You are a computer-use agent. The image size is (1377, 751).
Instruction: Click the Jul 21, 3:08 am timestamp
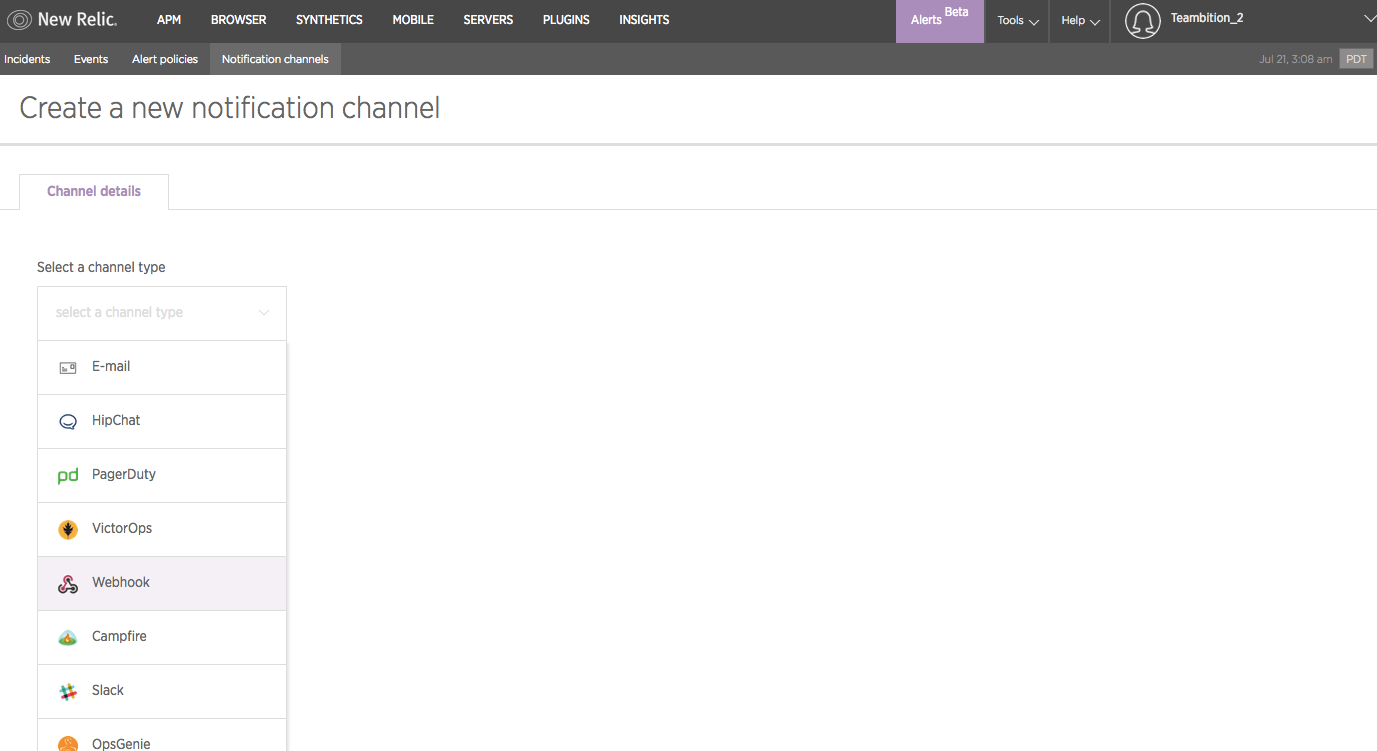(x=1295, y=59)
